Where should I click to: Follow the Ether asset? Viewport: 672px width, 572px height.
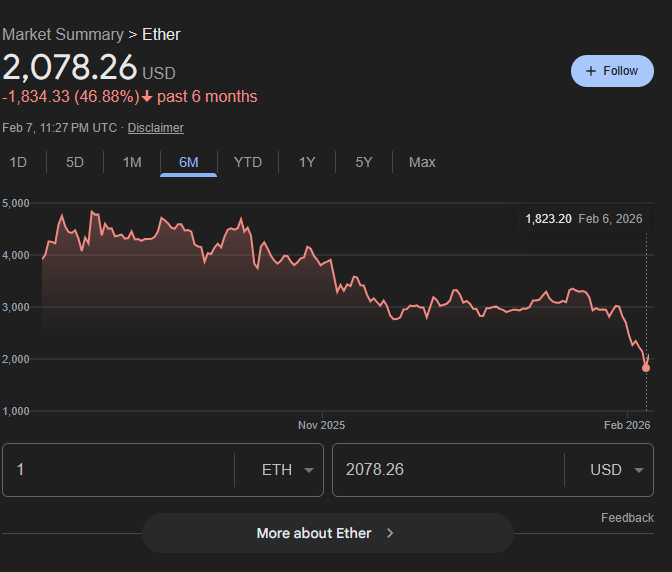611,71
